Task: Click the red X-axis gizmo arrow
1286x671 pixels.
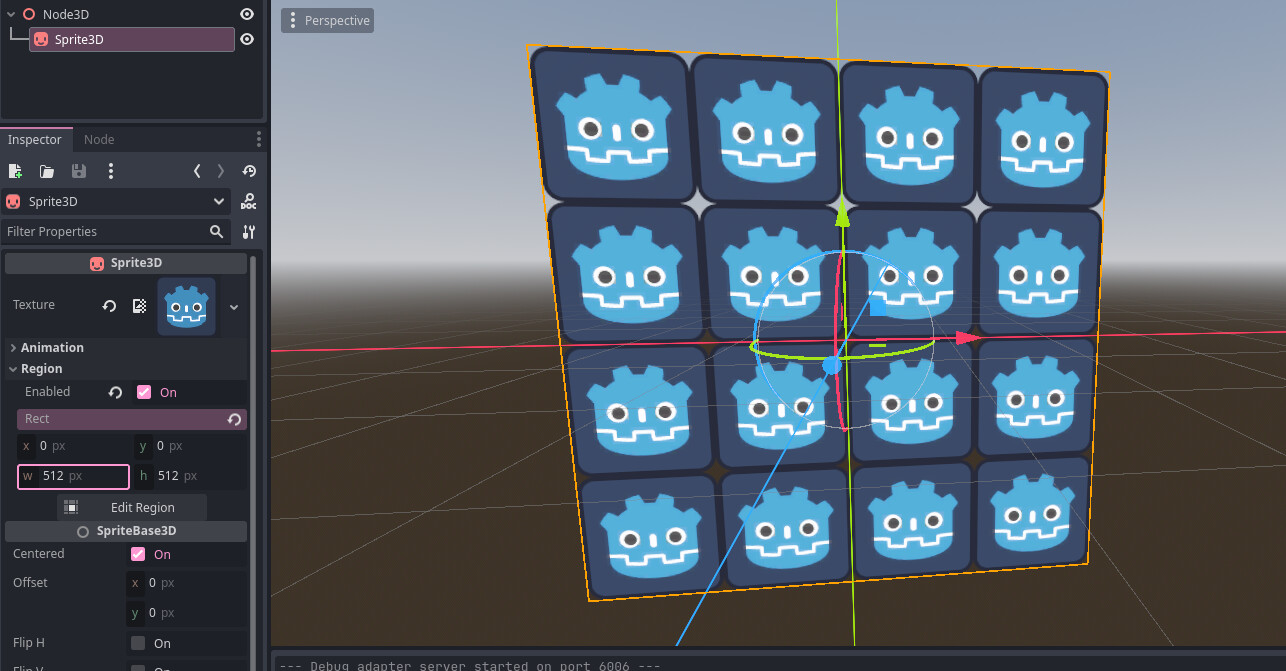Action: coord(967,338)
